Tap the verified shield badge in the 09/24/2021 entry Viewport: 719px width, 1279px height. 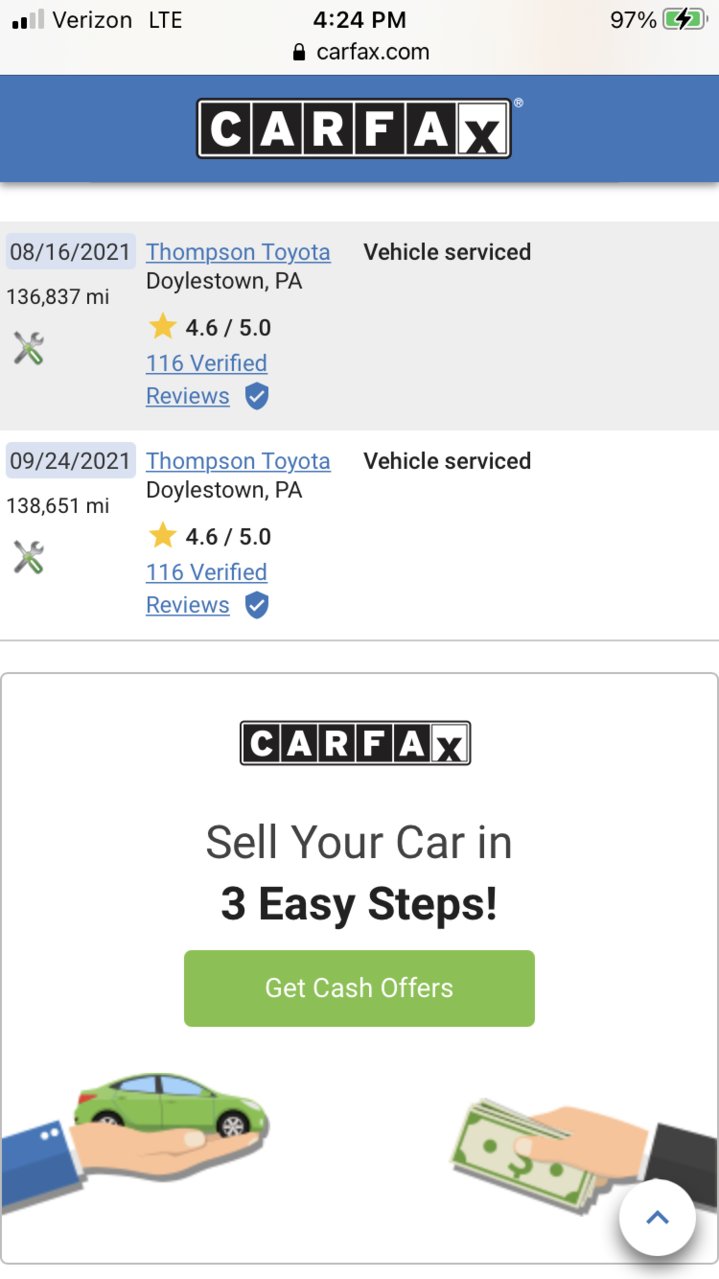[257, 606]
